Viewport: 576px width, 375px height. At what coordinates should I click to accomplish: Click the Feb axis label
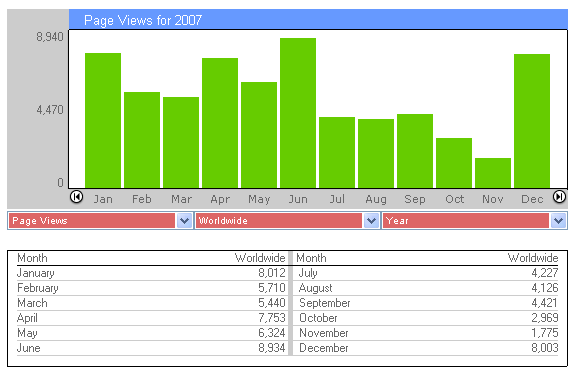(x=142, y=199)
